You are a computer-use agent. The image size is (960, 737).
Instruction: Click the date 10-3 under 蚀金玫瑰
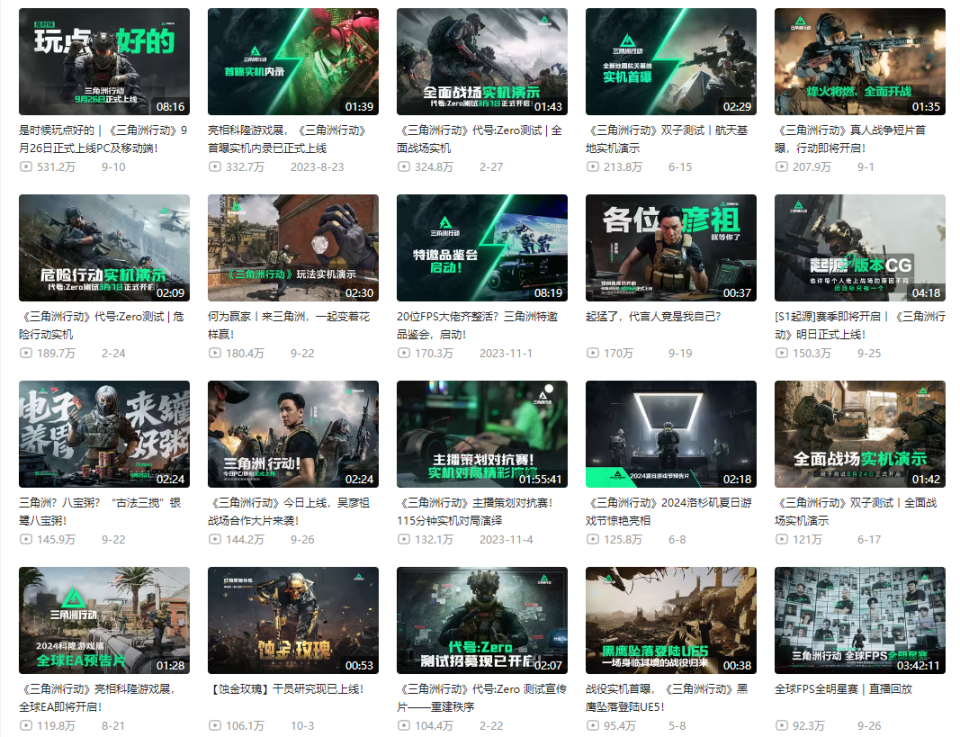(x=302, y=725)
